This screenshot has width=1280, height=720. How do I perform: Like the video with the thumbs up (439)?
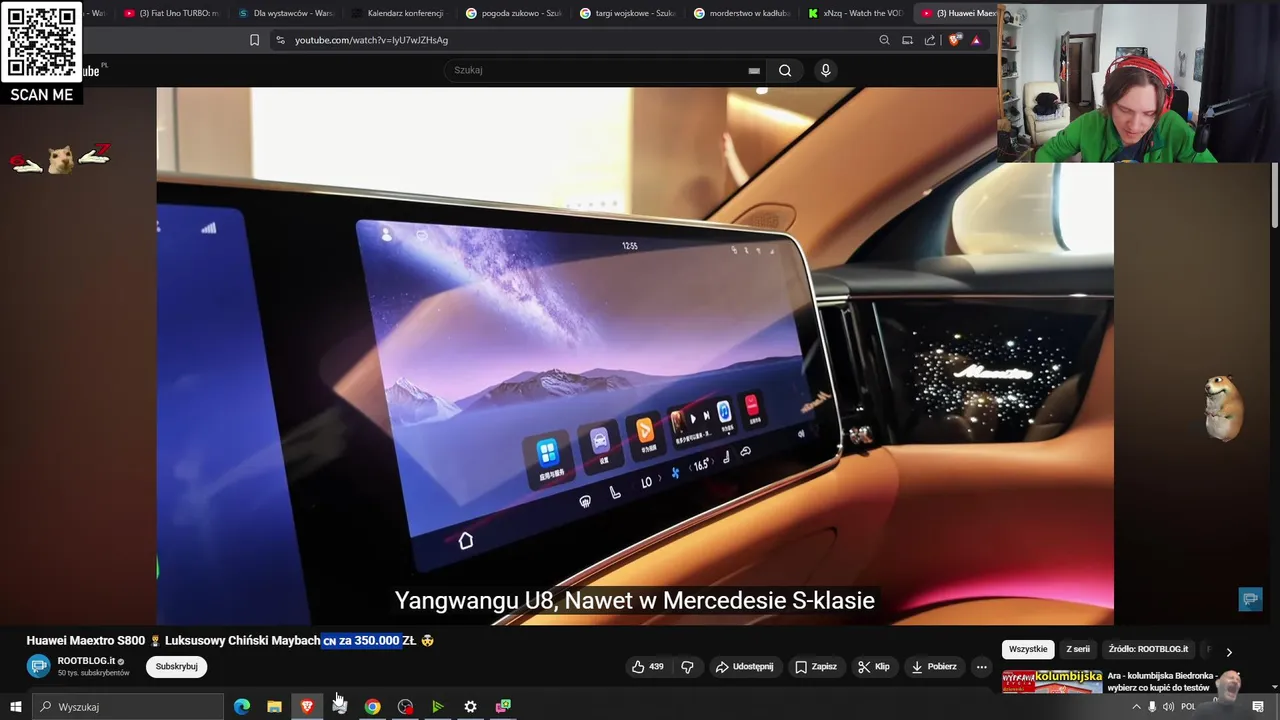pos(647,667)
